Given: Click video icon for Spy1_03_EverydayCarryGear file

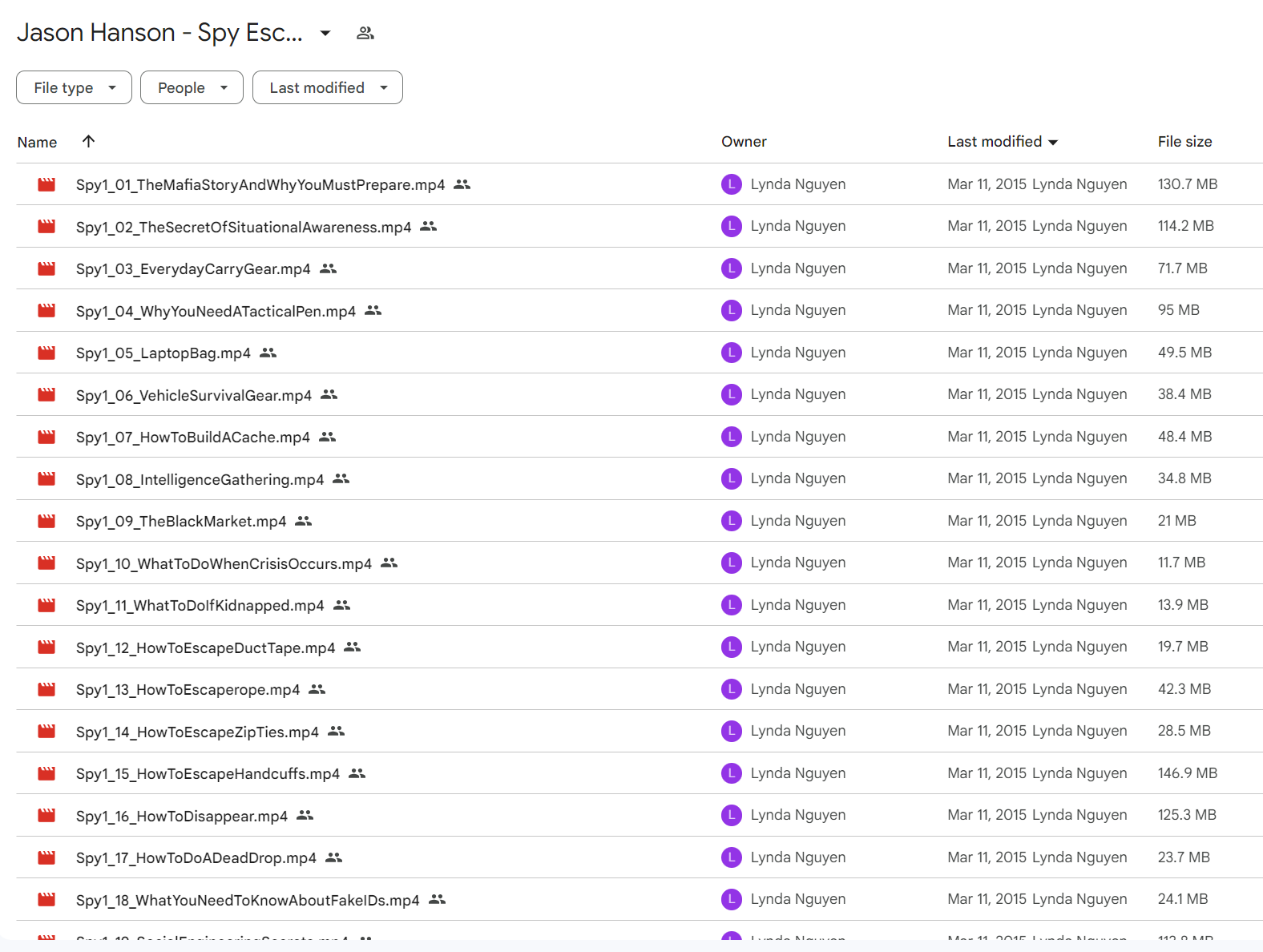Looking at the screenshot, I should (46, 269).
